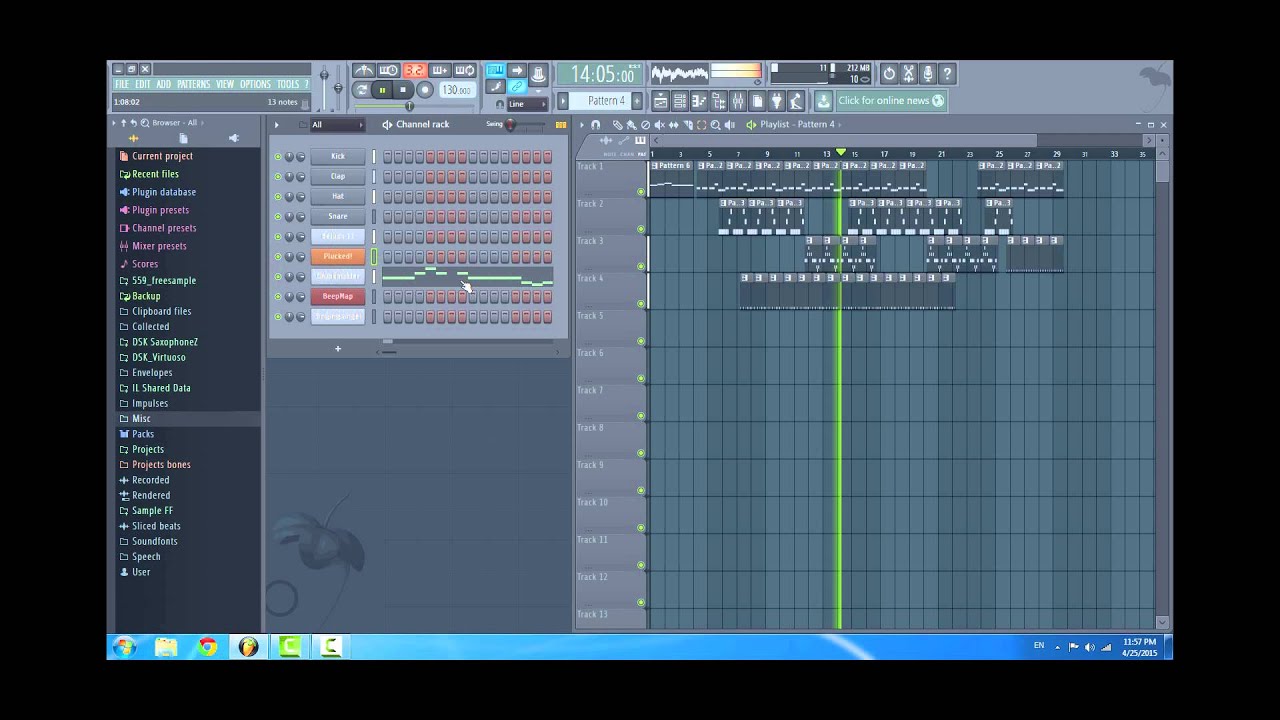Open the playlist view toolbar icon
The height and width of the screenshot is (720, 1280).
pos(660,101)
